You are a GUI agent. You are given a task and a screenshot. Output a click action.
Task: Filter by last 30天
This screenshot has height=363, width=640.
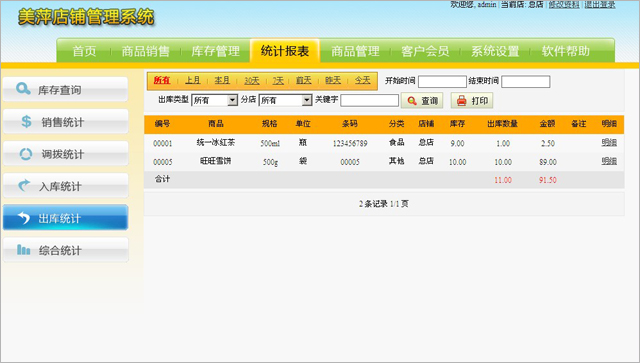coord(252,81)
